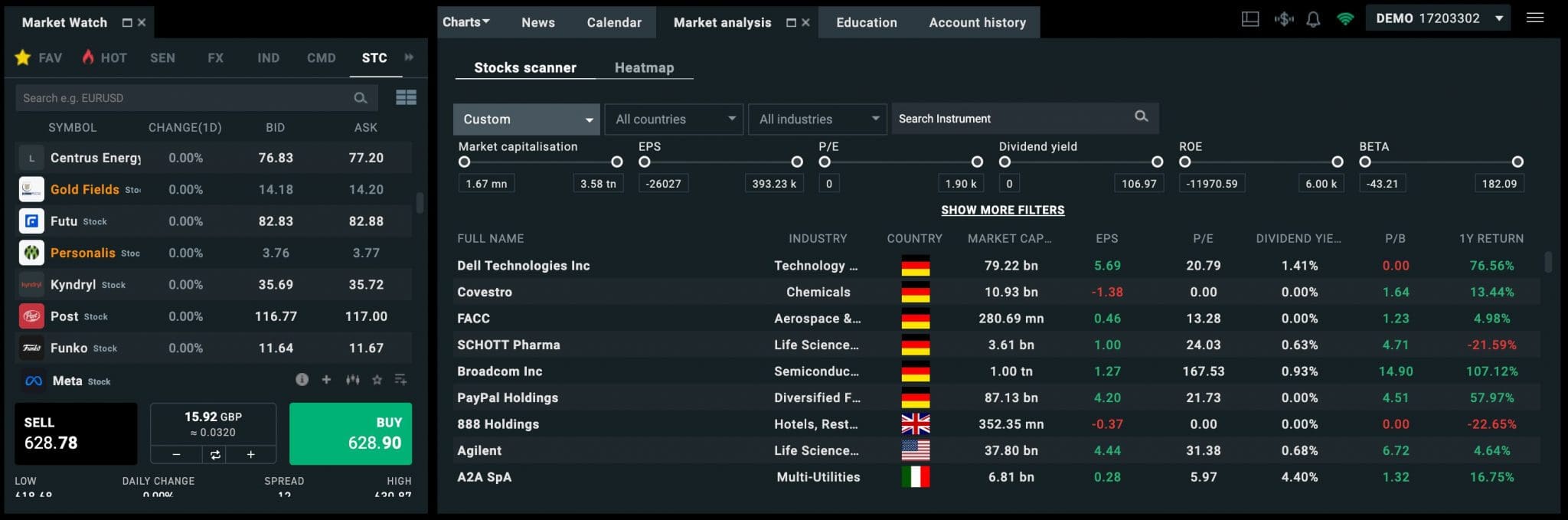Select the HOT category tab
Screen dimensions: 1568x520
tap(105, 57)
